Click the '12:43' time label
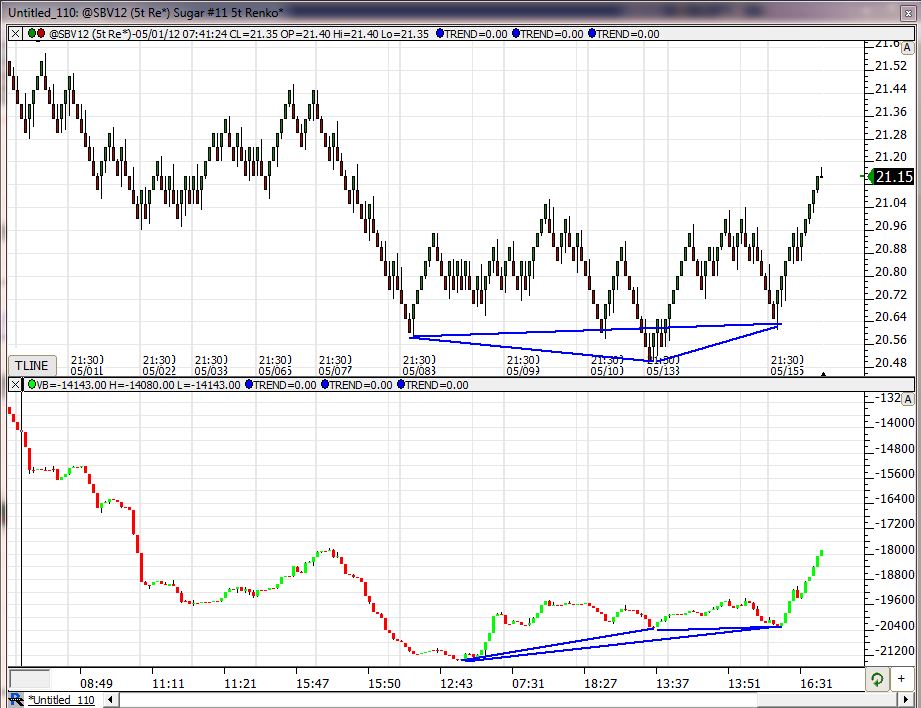921x708 pixels. 456,683
